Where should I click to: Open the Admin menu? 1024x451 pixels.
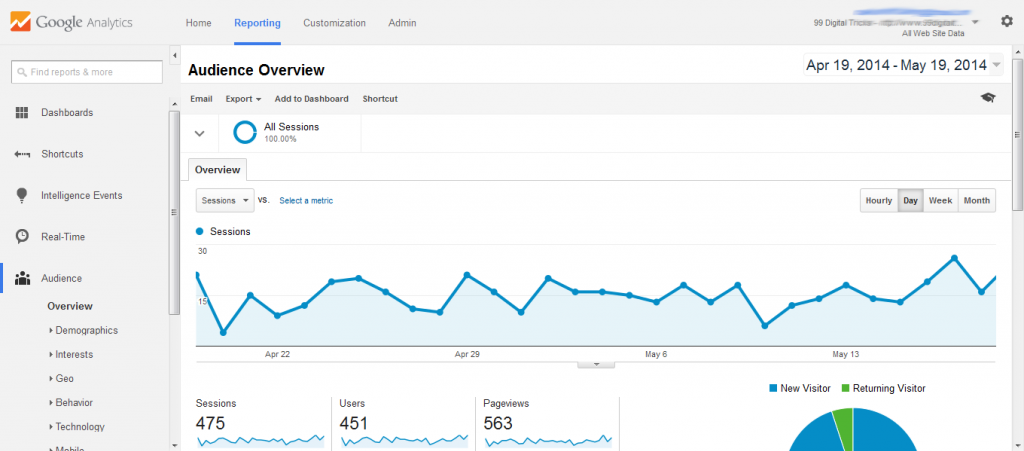pyautogui.click(x=402, y=23)
